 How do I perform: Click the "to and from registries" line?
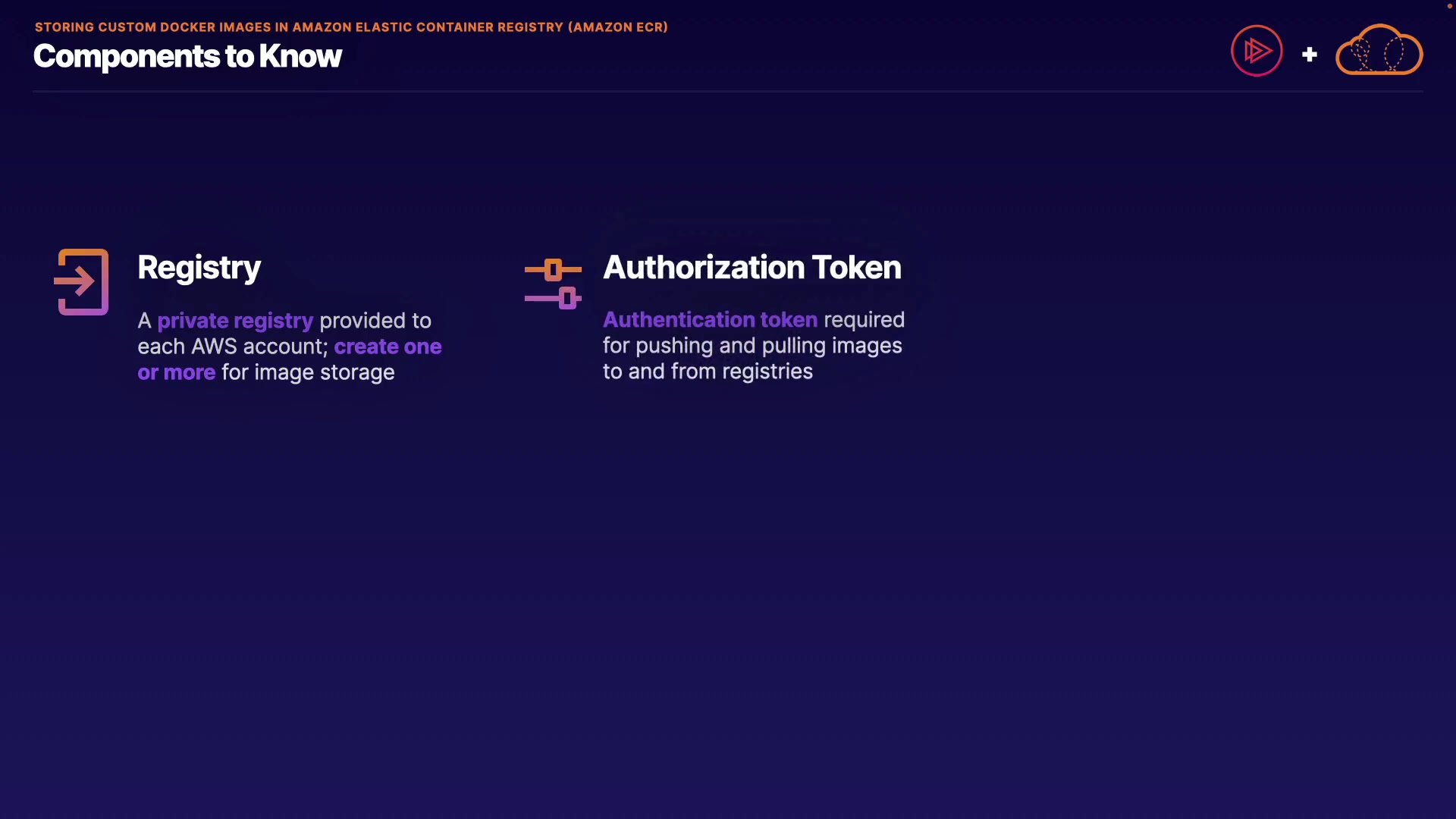[x=708, y=372]
